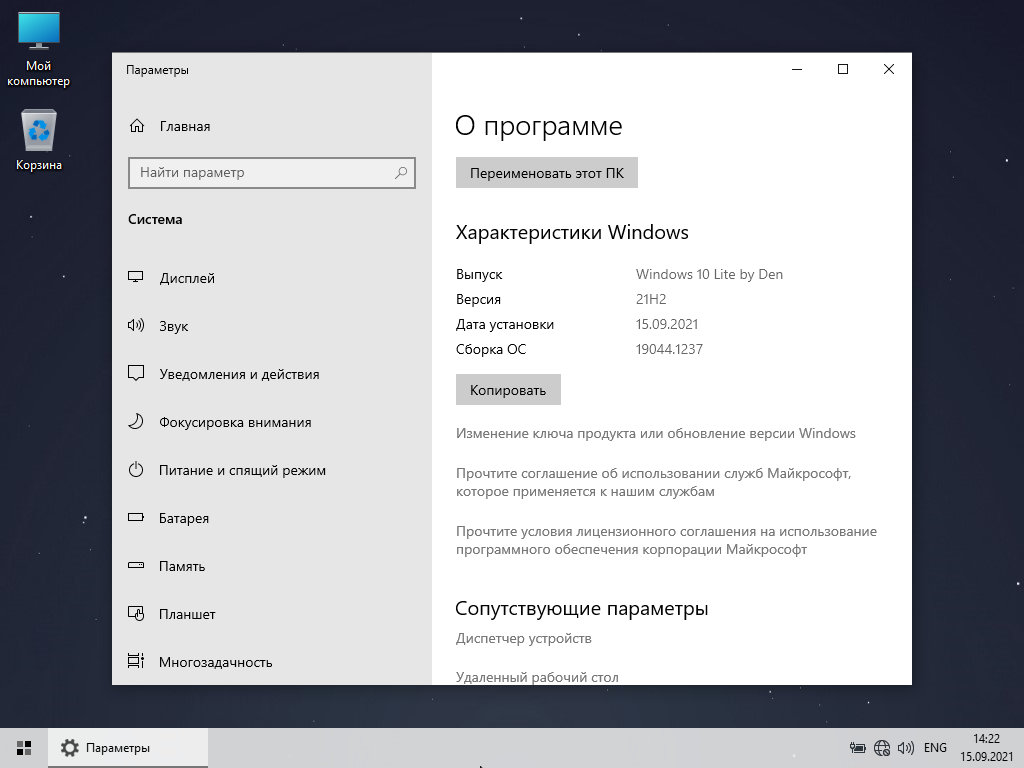Switch input language via ENG indicator
Viewport: 1024px width, 768px height.
[x=935, y=748]
